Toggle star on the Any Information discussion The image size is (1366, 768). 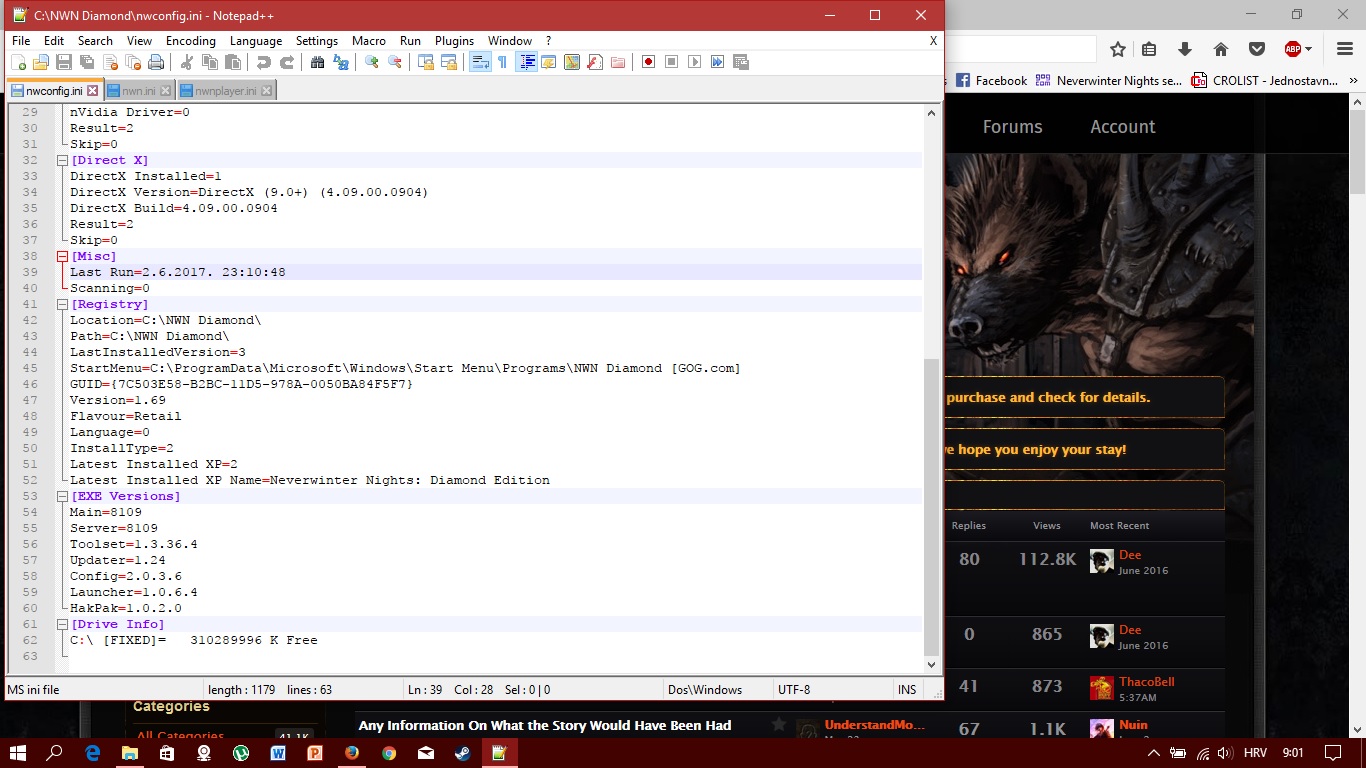coord(779,725)
